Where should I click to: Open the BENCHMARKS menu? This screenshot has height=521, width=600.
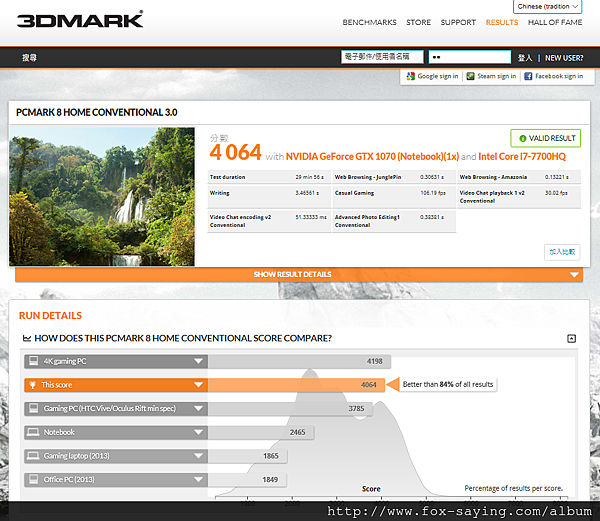(x=369, y=22)
